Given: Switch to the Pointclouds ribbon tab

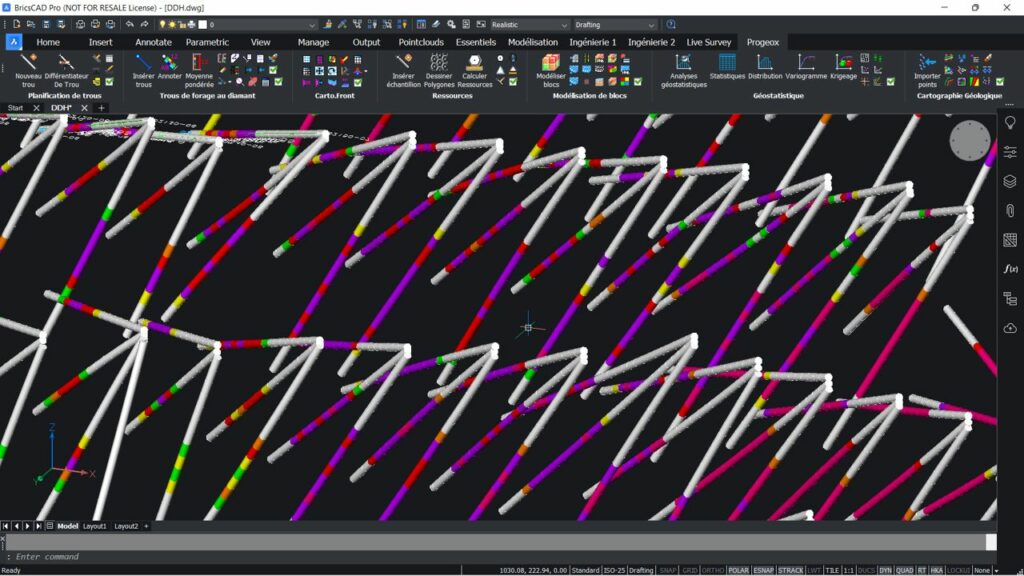Looking at the screenshot, I should [421, 42].
